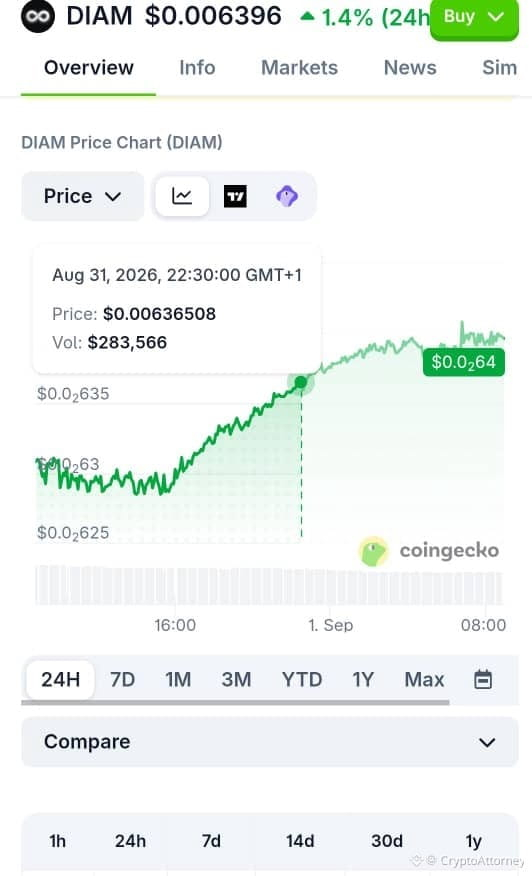Switch chart range to 7D
This screenshot has height=876, width=532.
[x=122, y=679]
